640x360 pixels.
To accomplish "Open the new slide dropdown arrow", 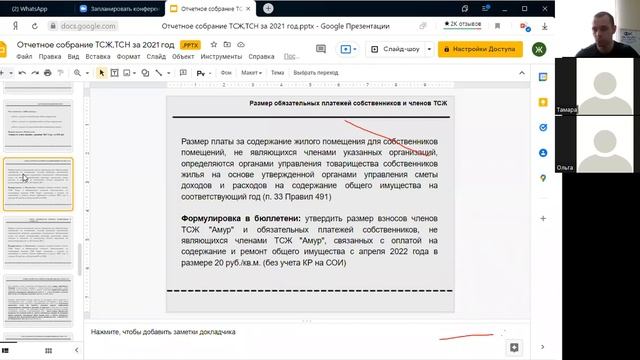I will [11, 73].
